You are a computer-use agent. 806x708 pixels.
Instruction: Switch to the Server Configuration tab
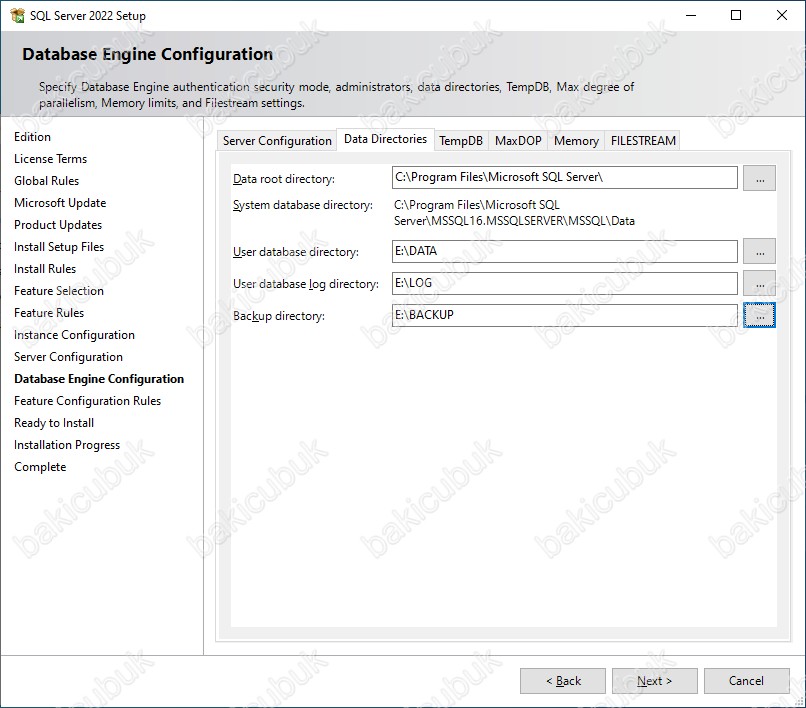click(x=277, y=141)
